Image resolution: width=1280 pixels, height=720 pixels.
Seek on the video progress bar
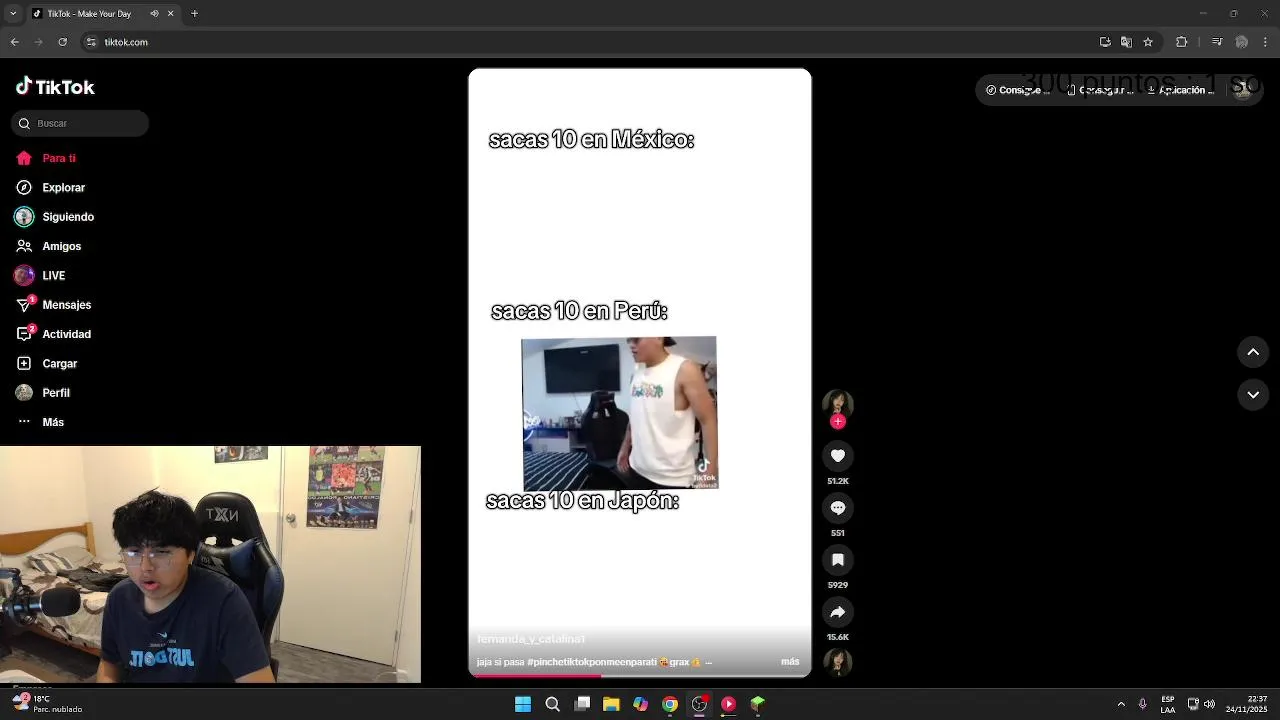640,676
